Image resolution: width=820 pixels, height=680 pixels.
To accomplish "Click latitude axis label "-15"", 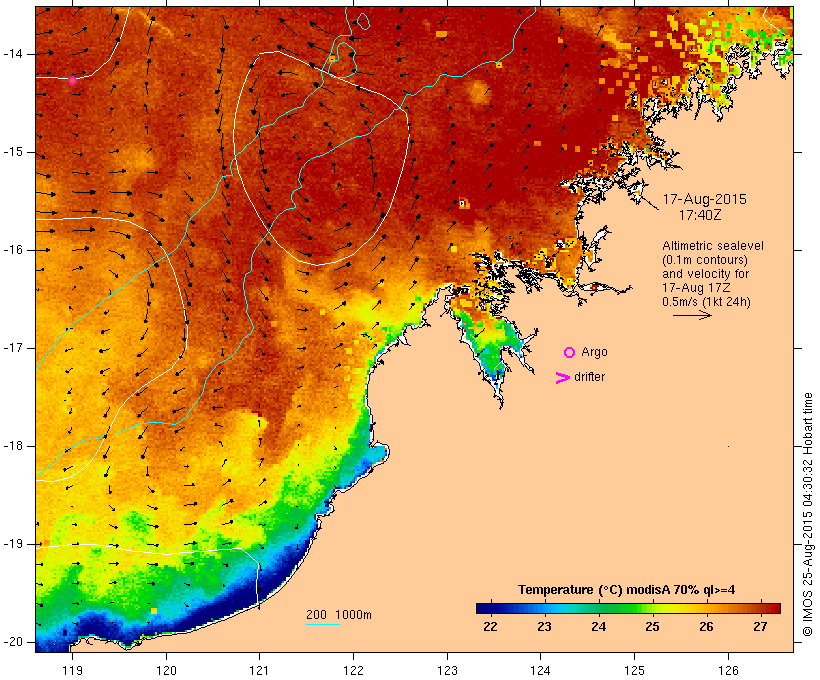I will 13,152.
